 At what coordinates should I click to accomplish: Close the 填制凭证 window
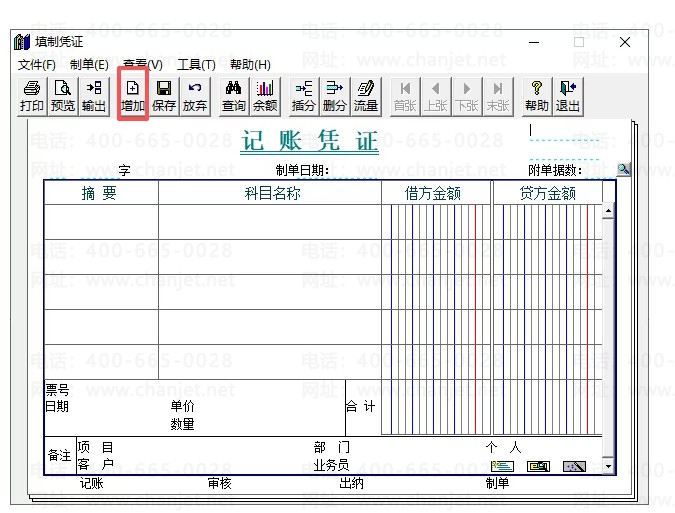point(625,42)
